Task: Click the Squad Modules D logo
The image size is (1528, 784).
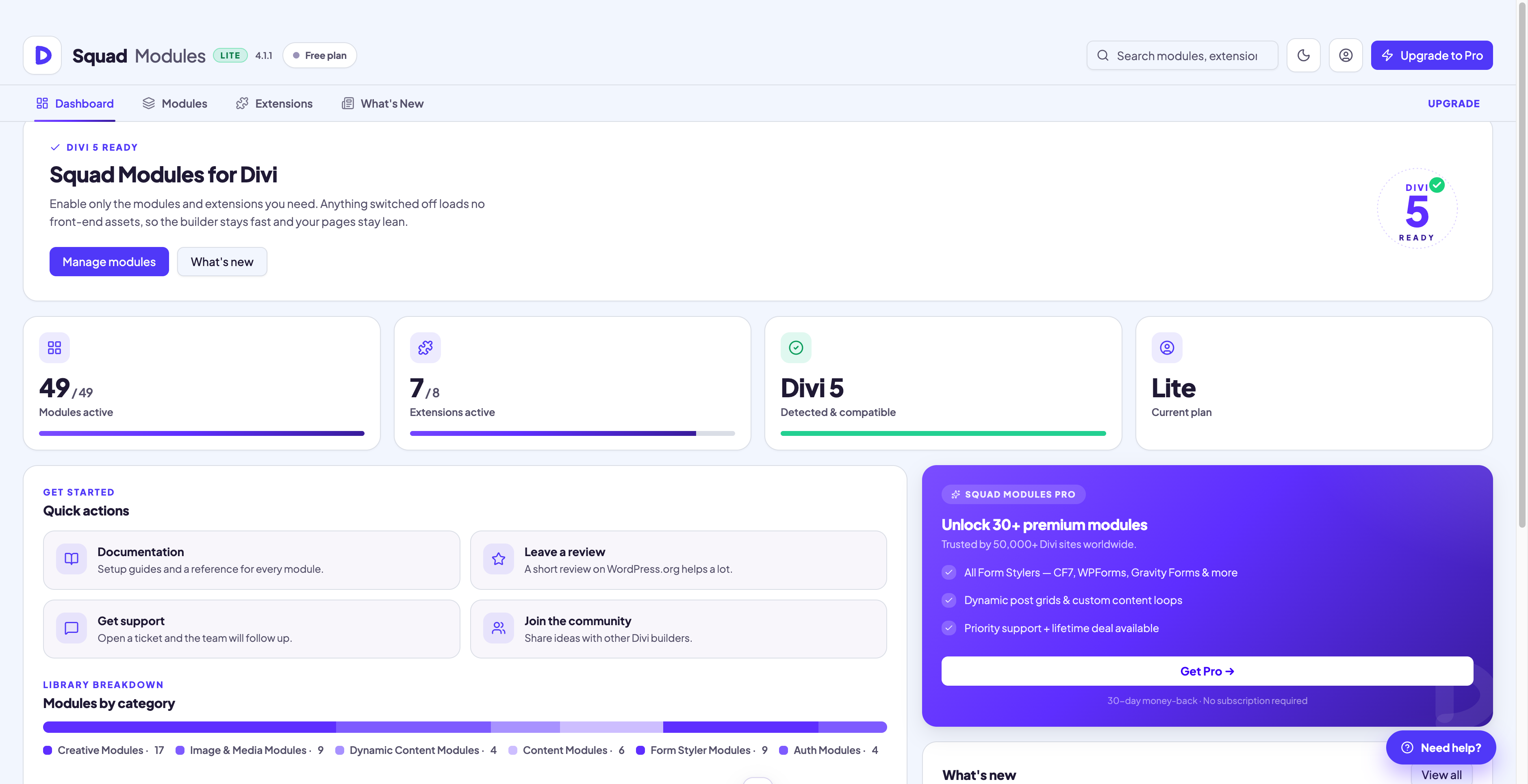Action: click(42, 55)
